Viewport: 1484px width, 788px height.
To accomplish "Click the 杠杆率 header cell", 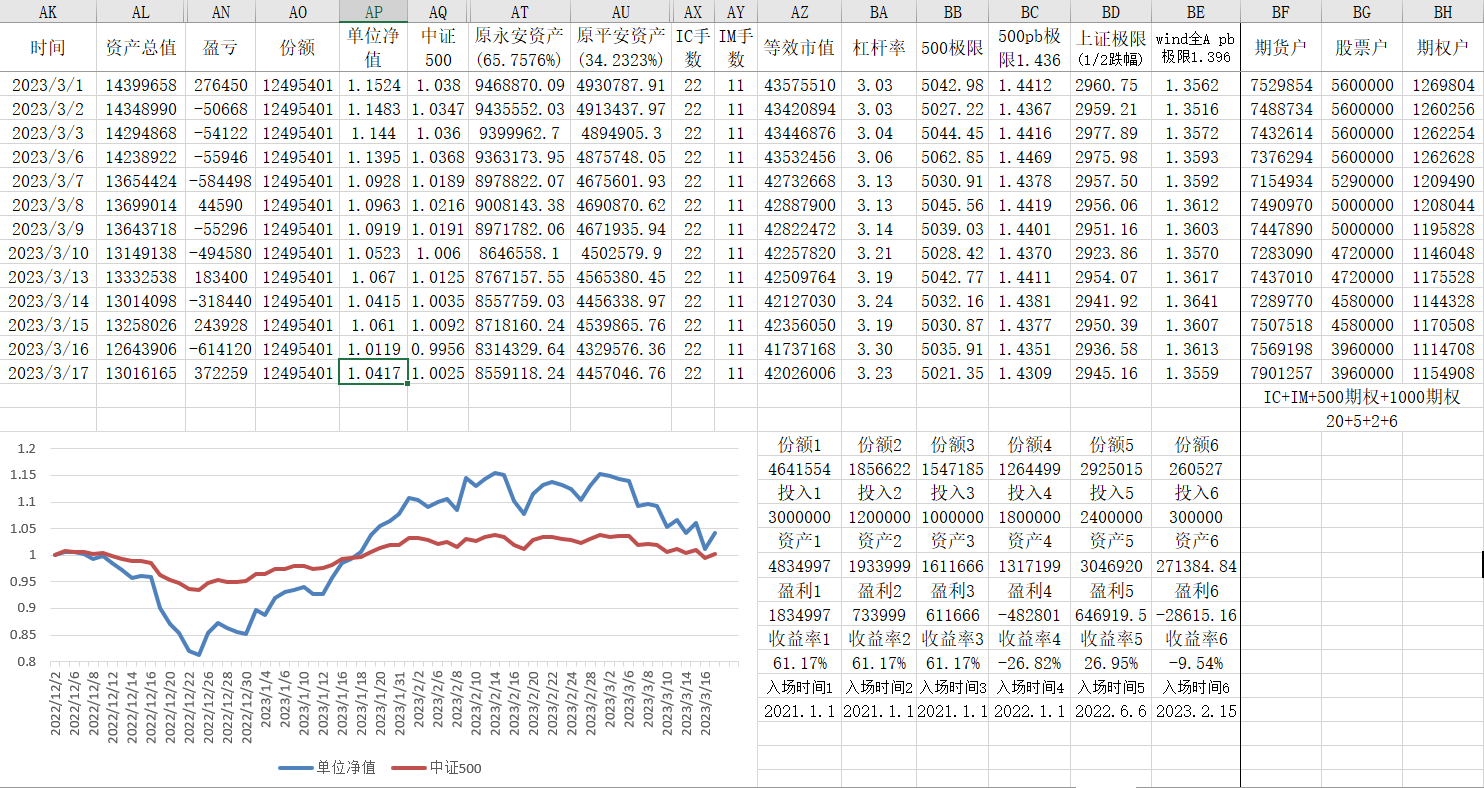I will pyautogui.click(x=879, y=48).
